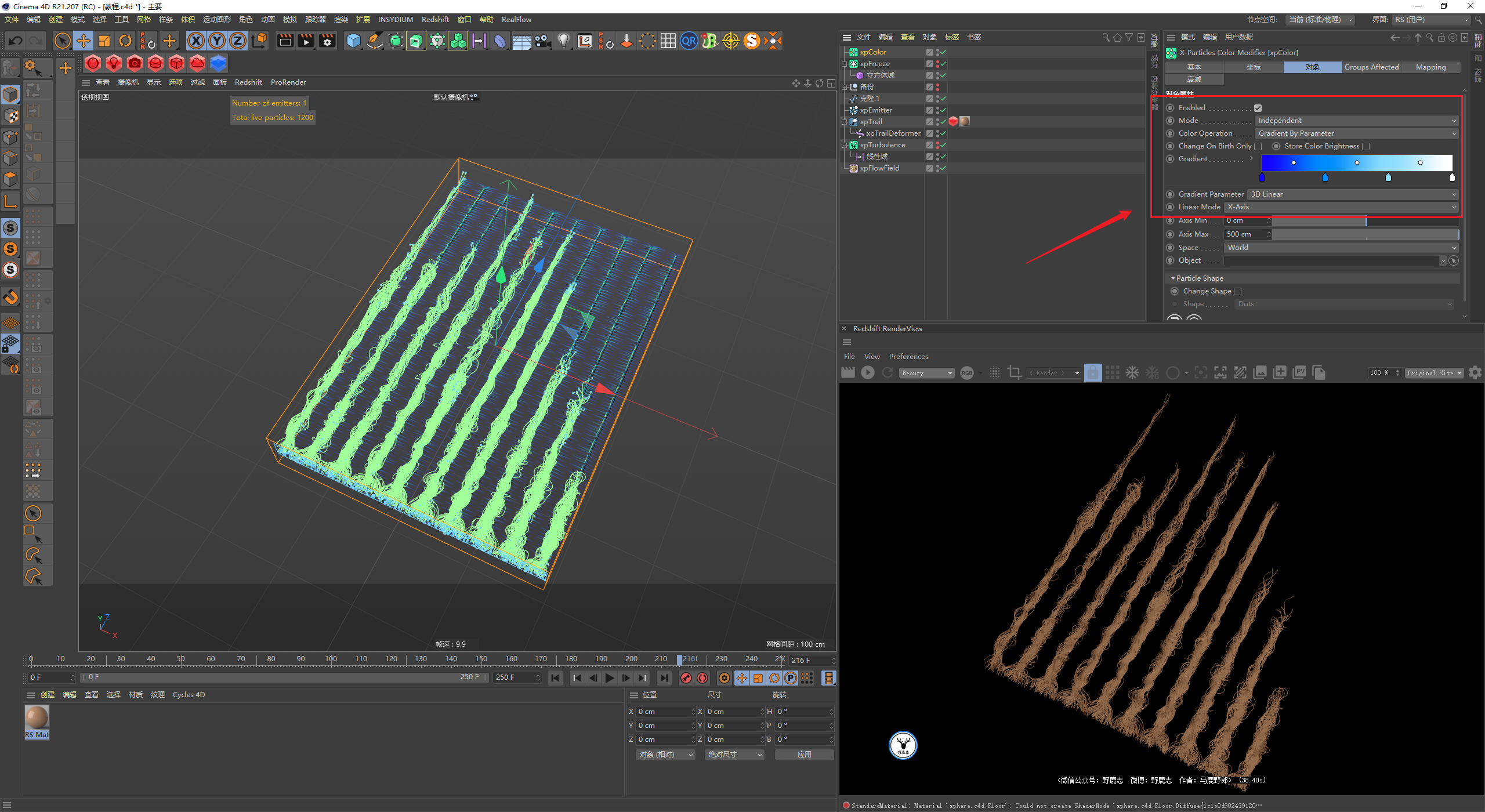Select xpTurbulence in object manager
Viewport: 1485px width, 812px height.
tap(882, 145)
